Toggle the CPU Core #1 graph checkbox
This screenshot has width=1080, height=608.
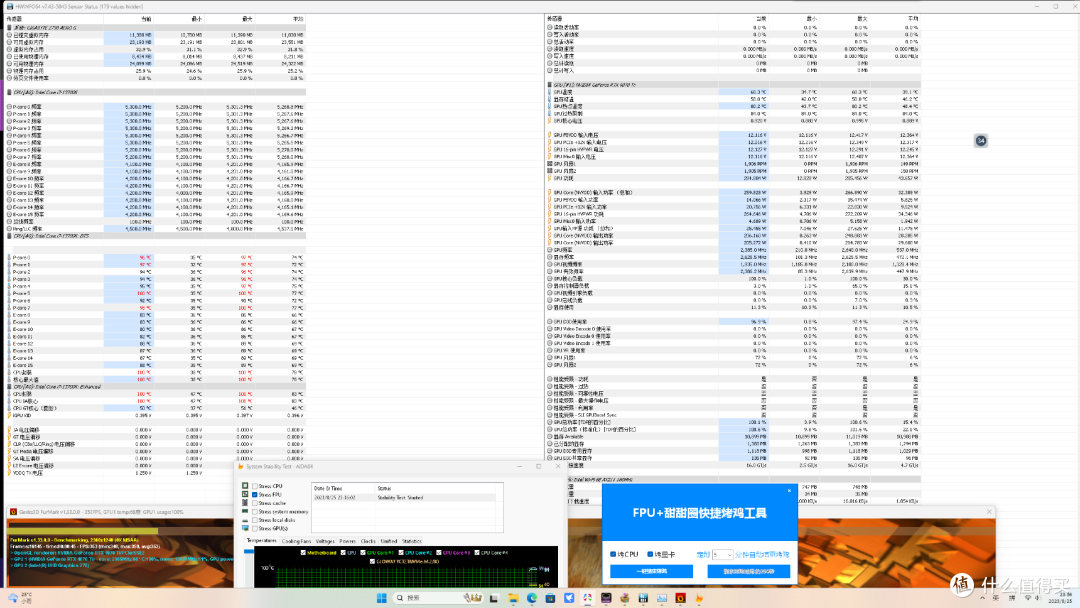[363, 552]
